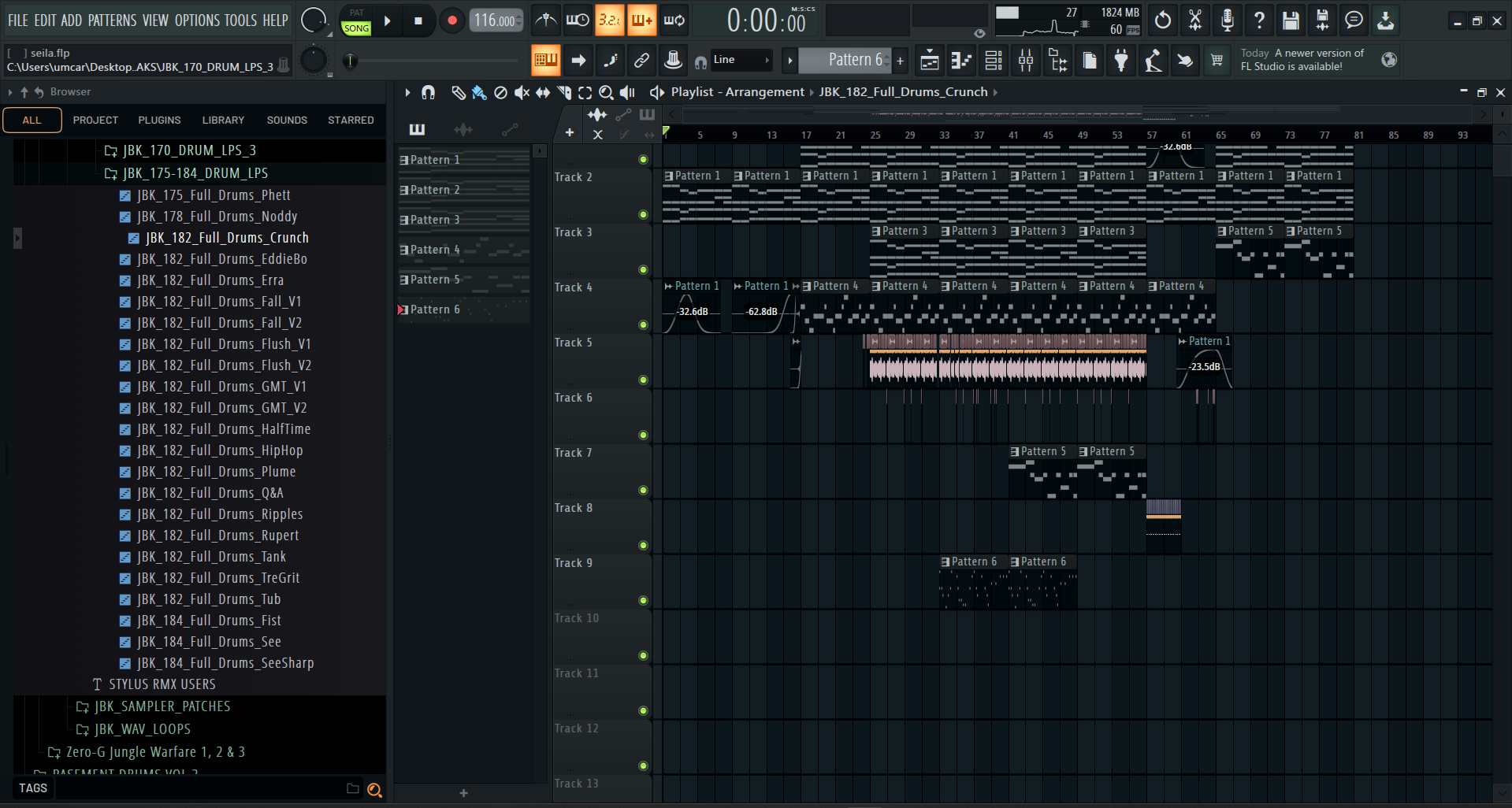Screen dimensions: 1512x808
Task: Toggle the playlist snap magnet
Action: (428, 92)
